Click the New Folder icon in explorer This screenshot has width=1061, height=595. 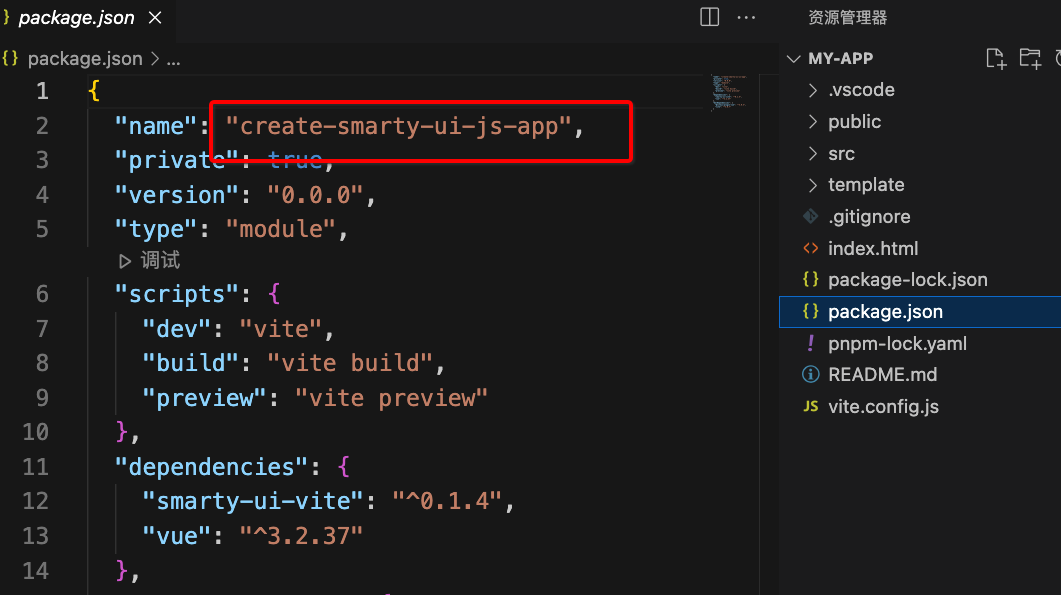click(x=1029, y=58)
